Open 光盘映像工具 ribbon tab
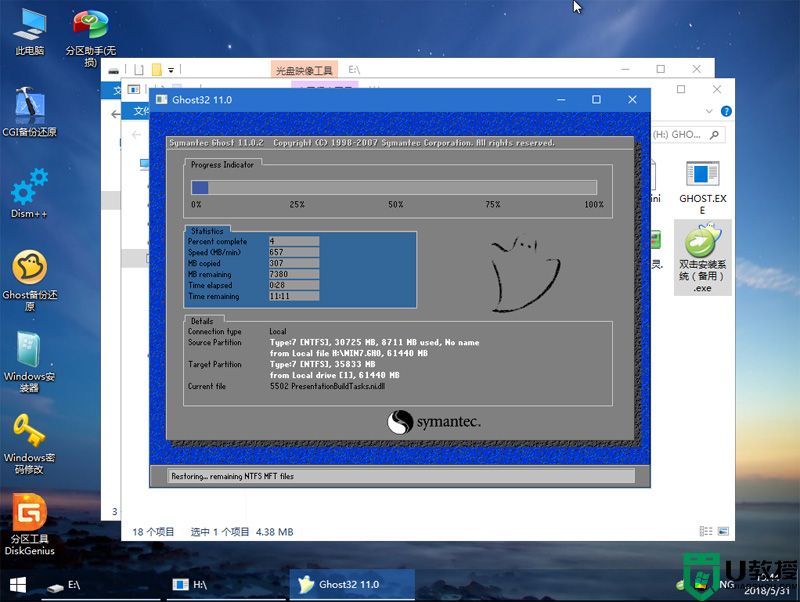This screenshot has height=602, width=800. 304,71
